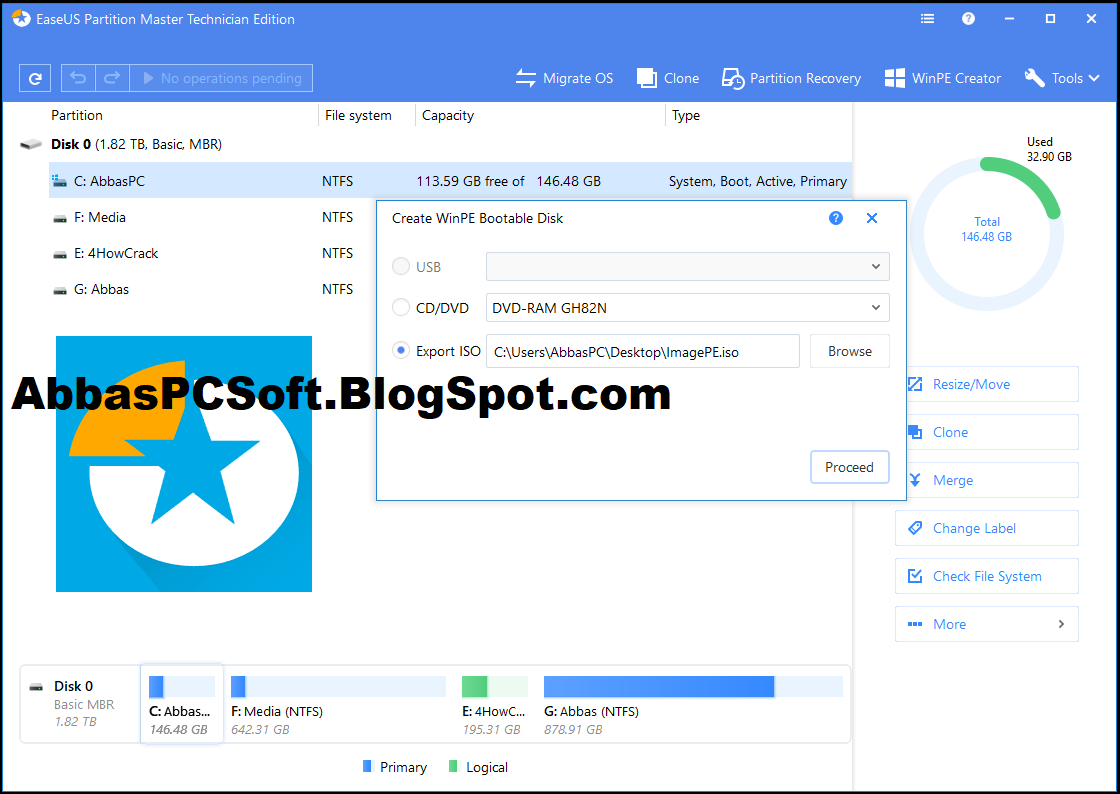Select the Export ISO radio option
The width and height of the screenshot is (1120, 794).
pos(401,351)
